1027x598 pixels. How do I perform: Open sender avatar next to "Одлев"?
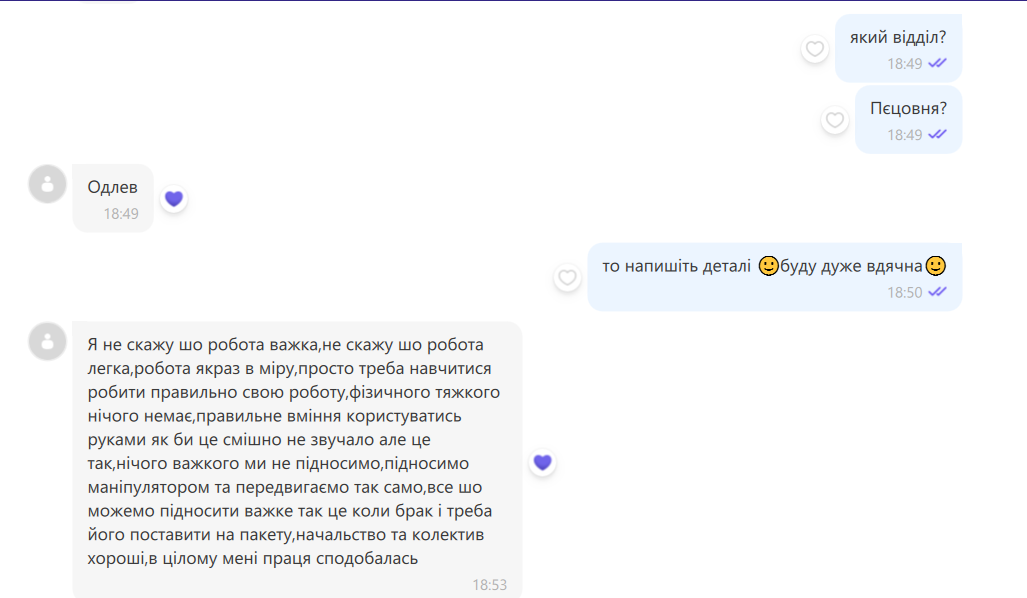[47, 184]
